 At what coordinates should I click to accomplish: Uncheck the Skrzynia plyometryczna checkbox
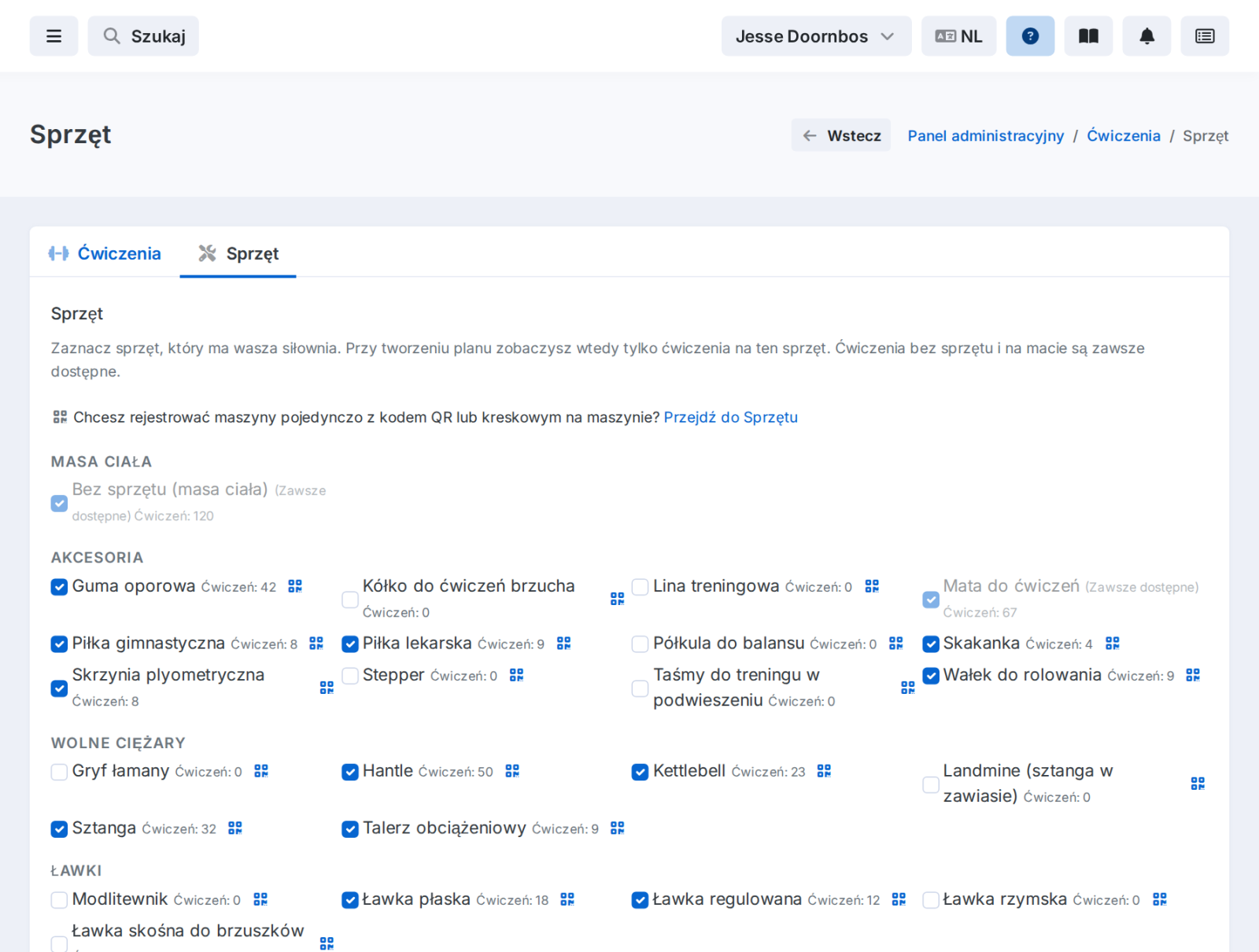point(59,688)
